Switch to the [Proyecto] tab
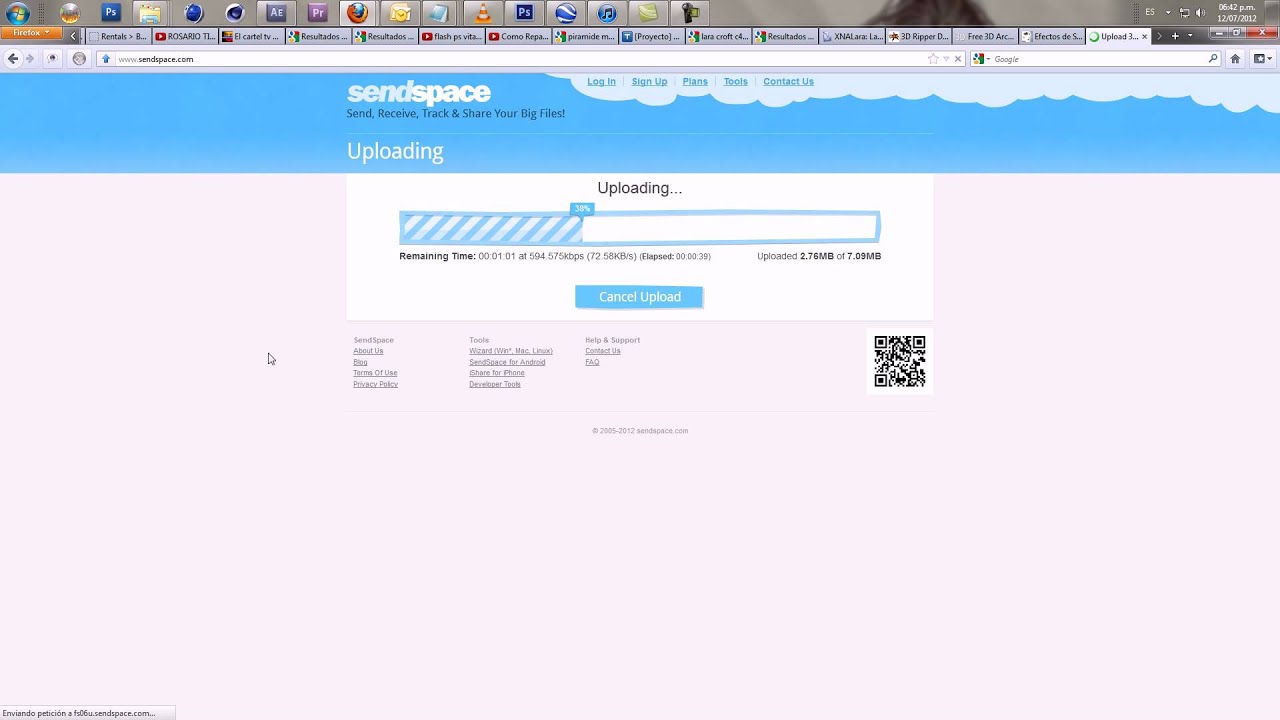Screen dimensions: 1280x720 652,36
